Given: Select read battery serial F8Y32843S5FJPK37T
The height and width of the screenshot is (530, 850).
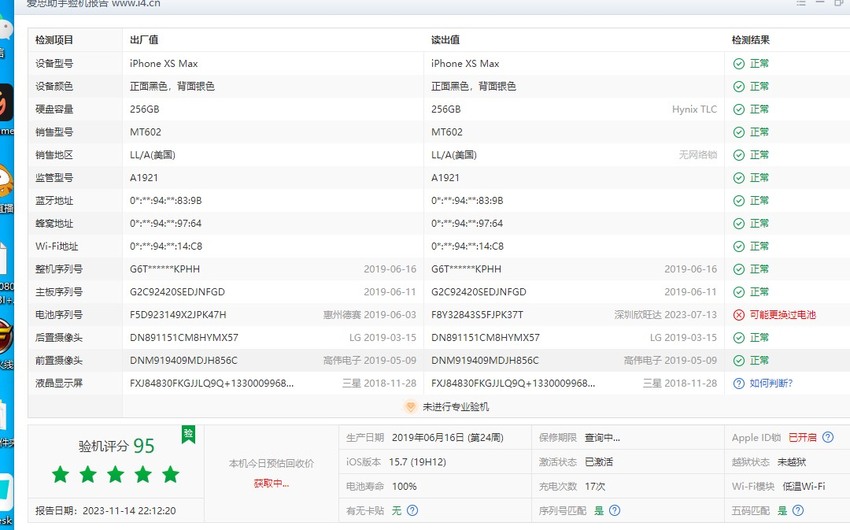Looking at the screenshot, I should tap(477, 315).
